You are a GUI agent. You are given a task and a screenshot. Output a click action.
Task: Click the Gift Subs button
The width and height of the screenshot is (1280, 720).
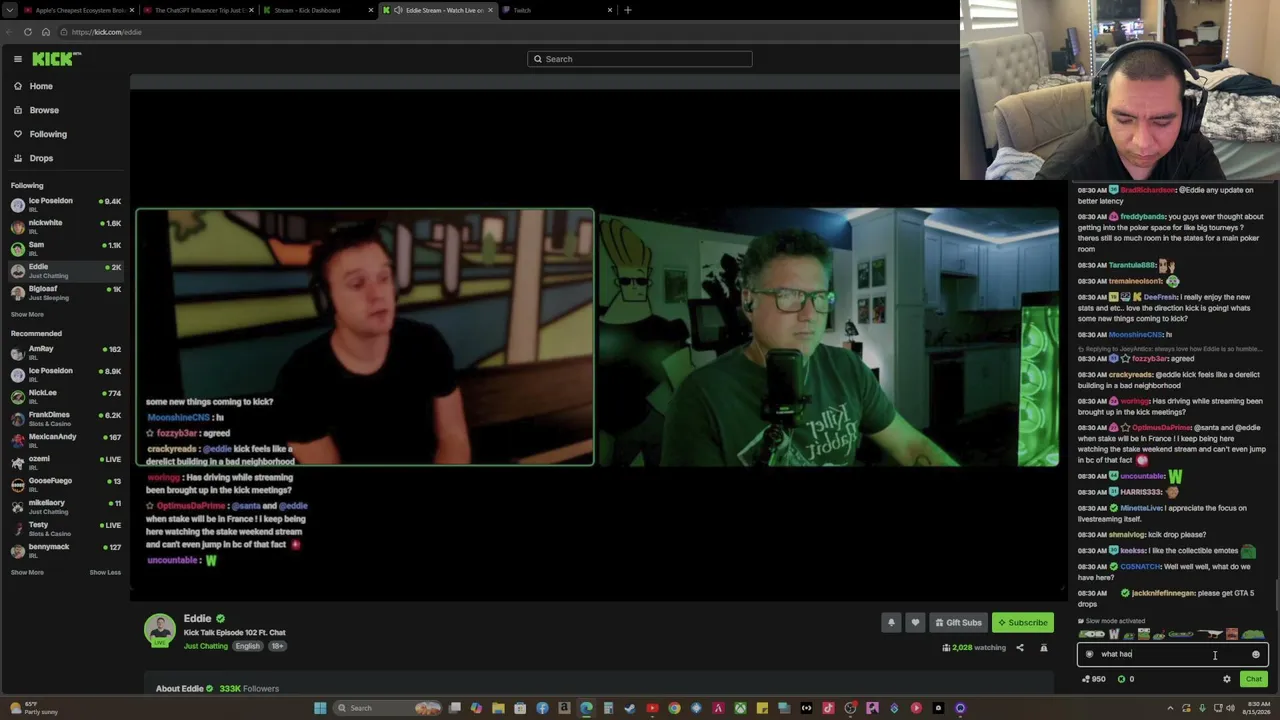coord(958,623)
